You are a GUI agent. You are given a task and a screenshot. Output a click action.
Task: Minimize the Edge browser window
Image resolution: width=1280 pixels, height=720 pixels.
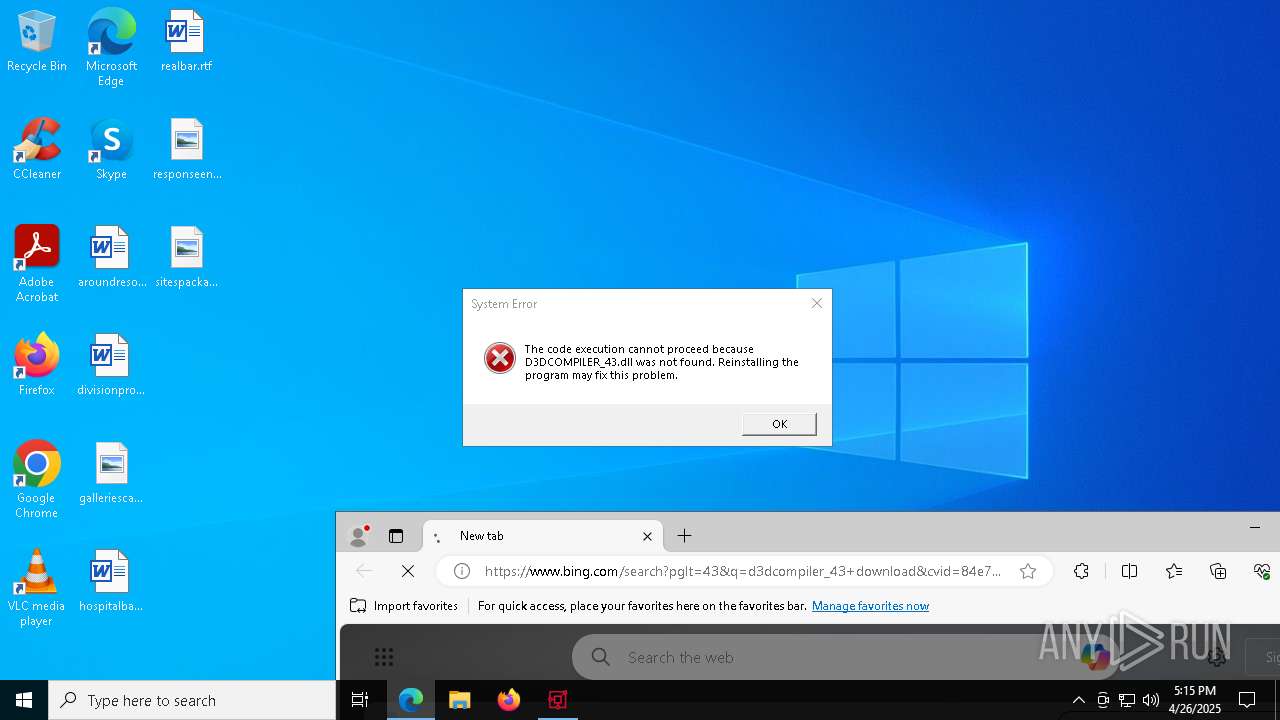pos(1255,527)
